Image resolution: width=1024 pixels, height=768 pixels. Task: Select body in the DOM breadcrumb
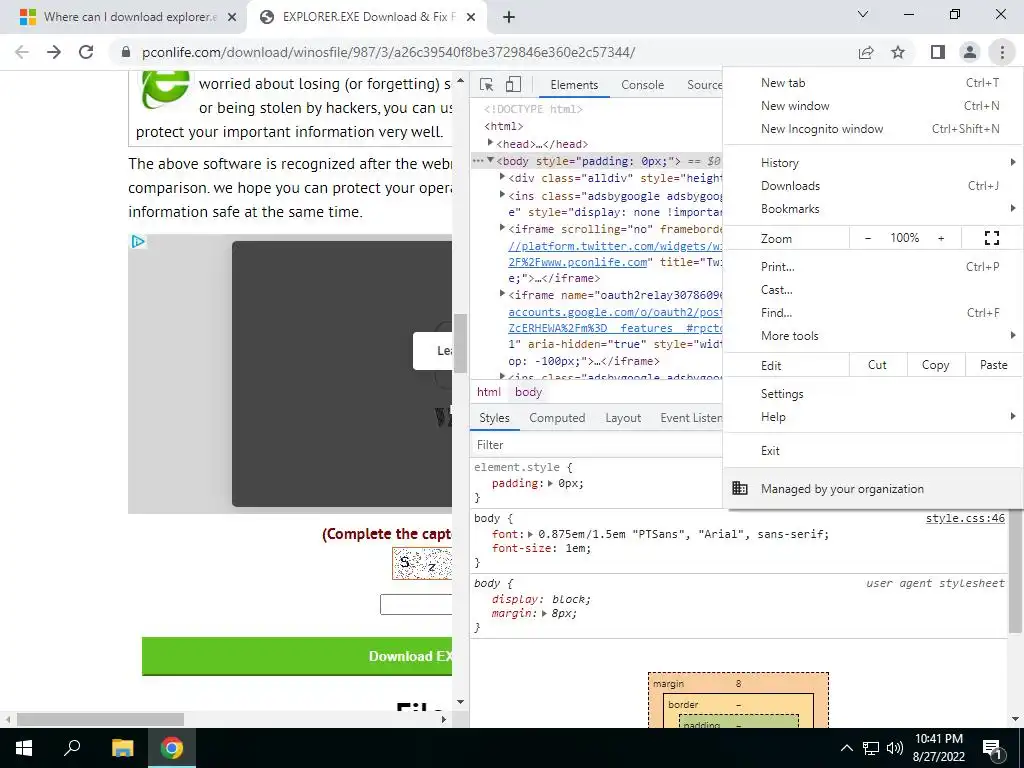click(528, 392)
